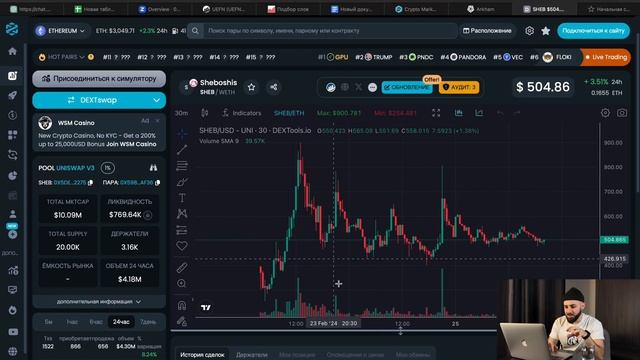
Task: Switch to Overview browser tab
Action: point(160,9)
